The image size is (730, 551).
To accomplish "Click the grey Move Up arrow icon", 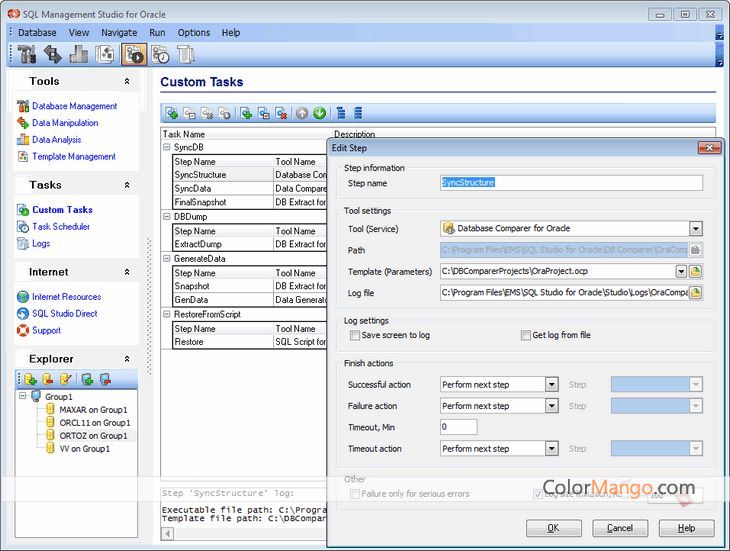I will (302, 113).
